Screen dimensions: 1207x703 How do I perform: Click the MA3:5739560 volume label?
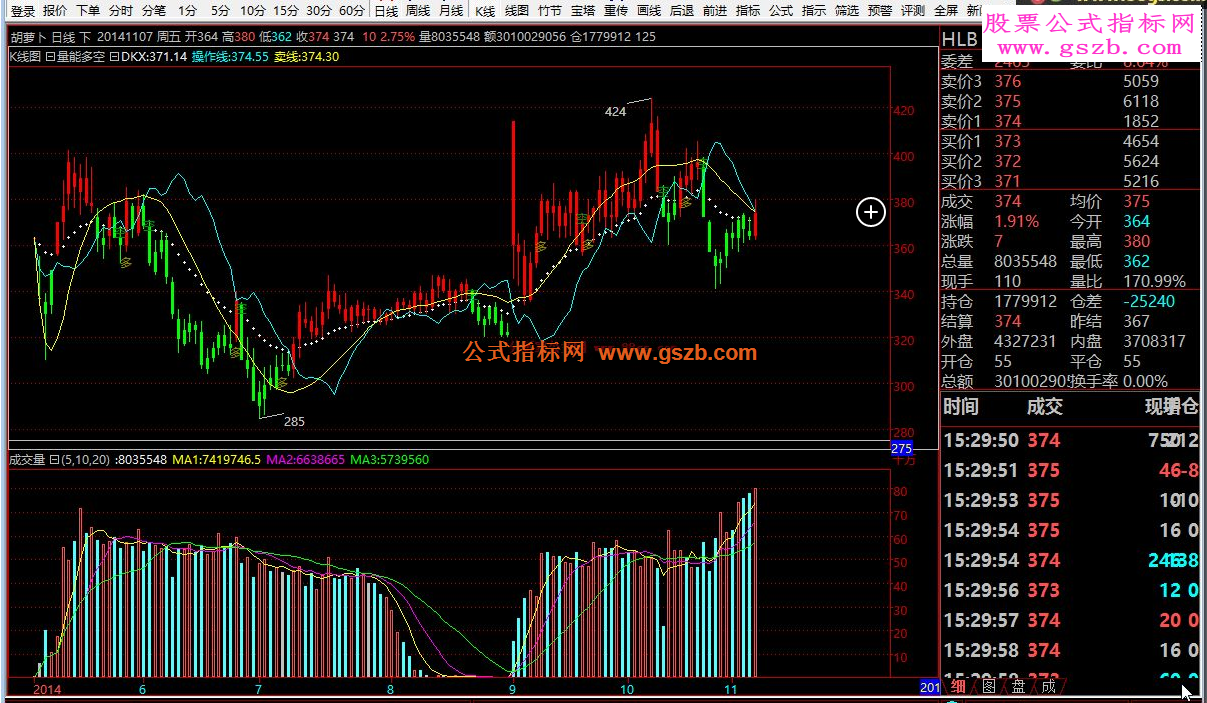pyautogui.click(x=390, y=460)
